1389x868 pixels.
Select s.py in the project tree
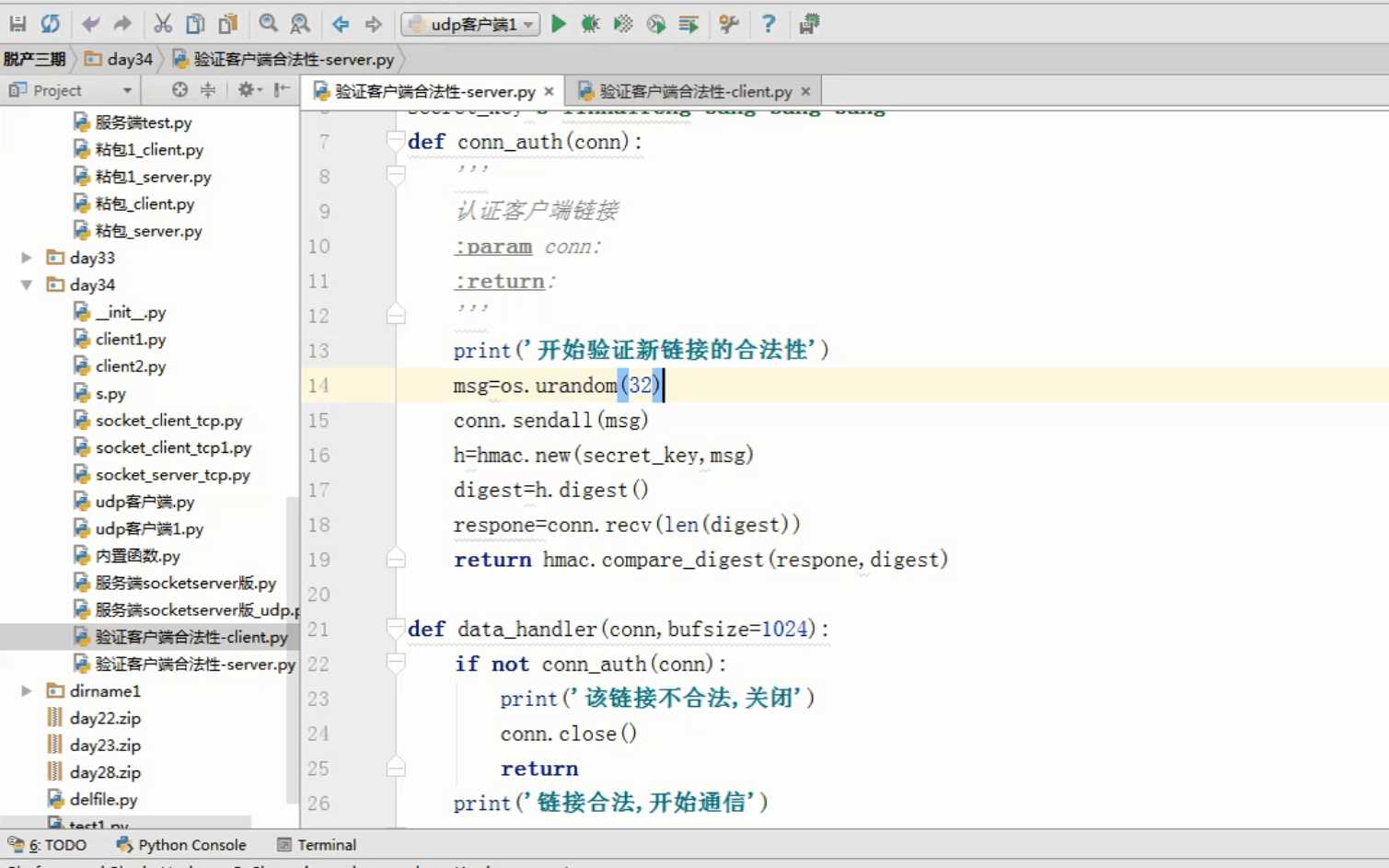tap(99, 393)
